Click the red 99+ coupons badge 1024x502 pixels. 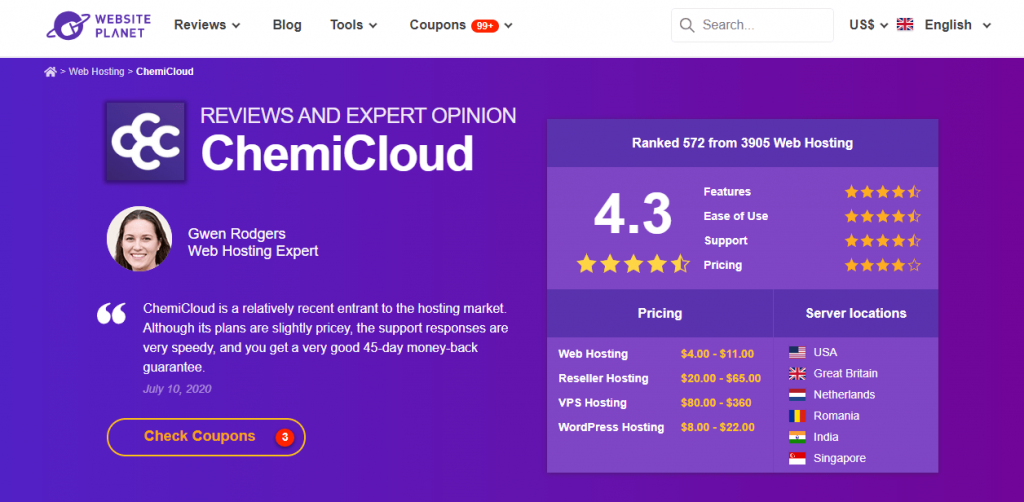[x=485, y=25]
